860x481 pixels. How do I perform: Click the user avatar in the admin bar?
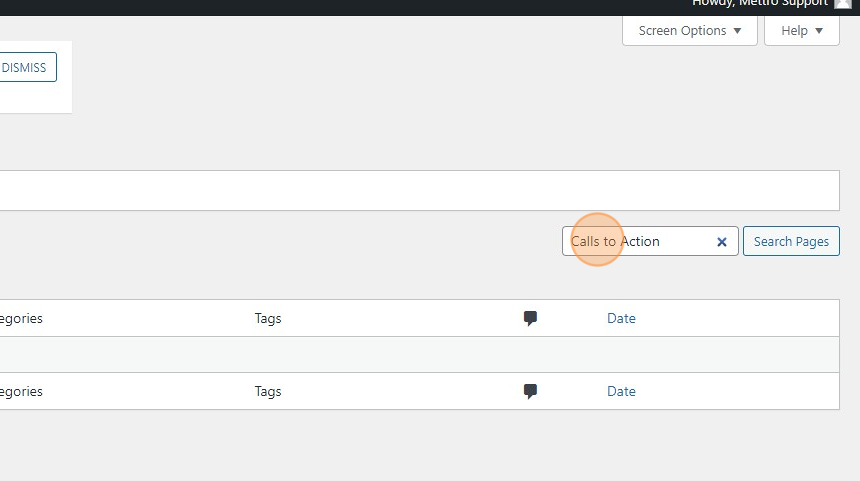coord(842,4)
